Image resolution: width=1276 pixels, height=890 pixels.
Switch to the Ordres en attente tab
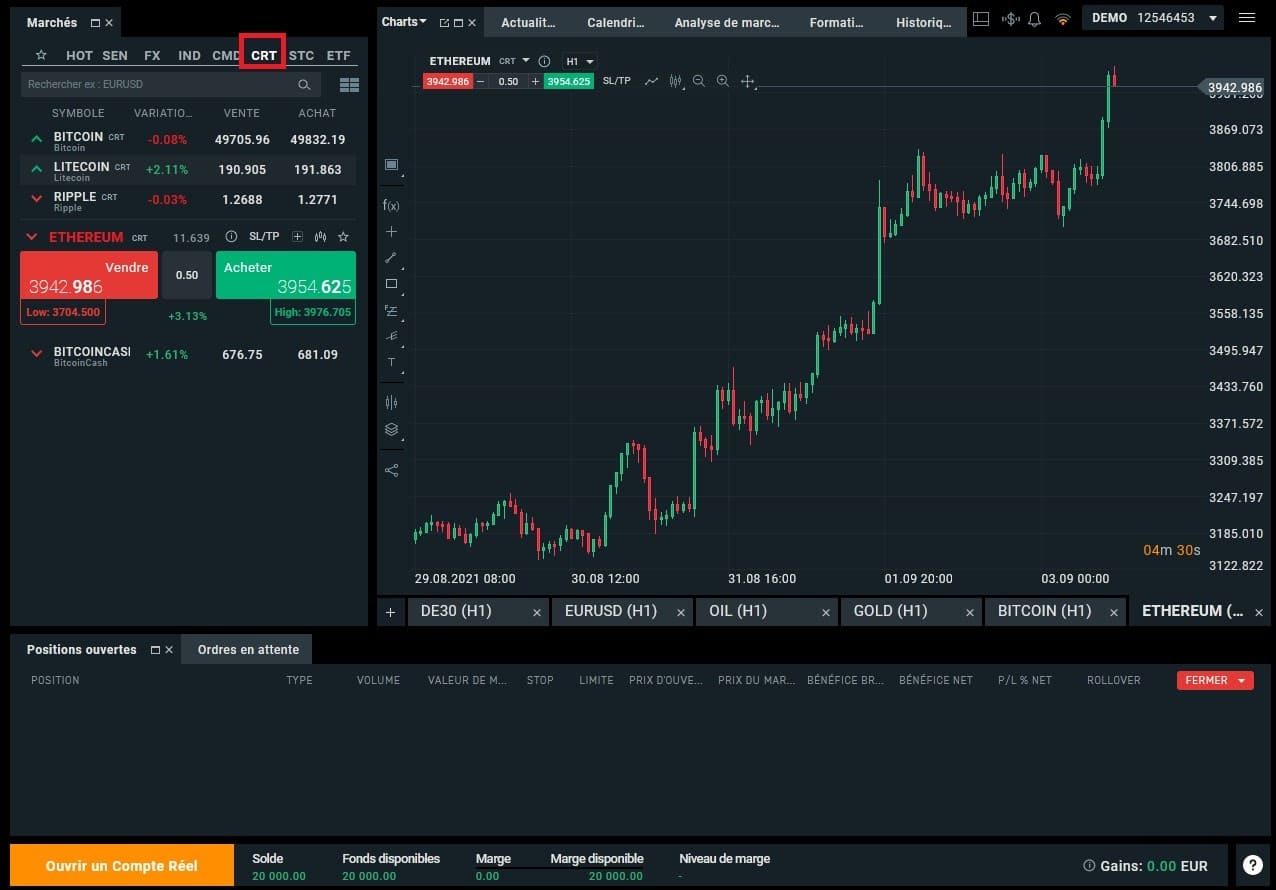tap(248, 650)
